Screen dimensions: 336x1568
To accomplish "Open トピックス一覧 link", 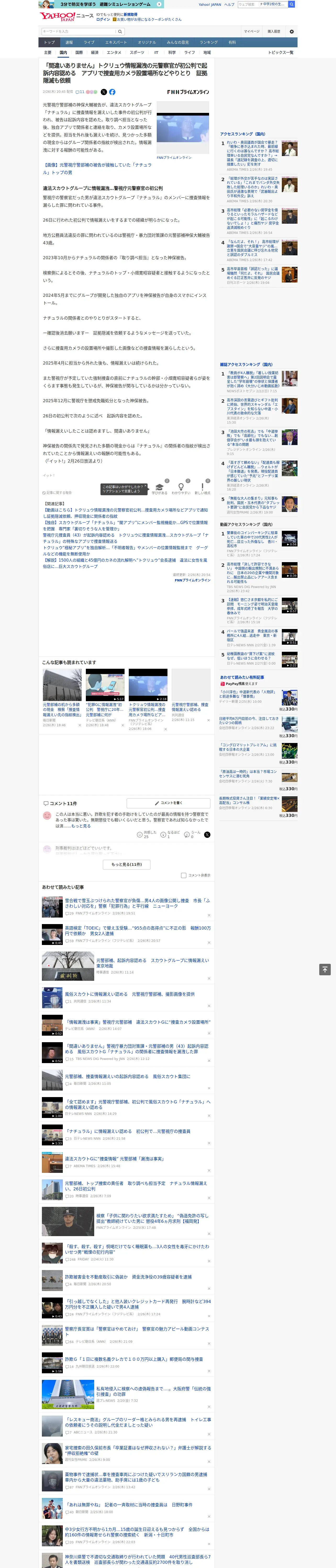I will 281,52.
